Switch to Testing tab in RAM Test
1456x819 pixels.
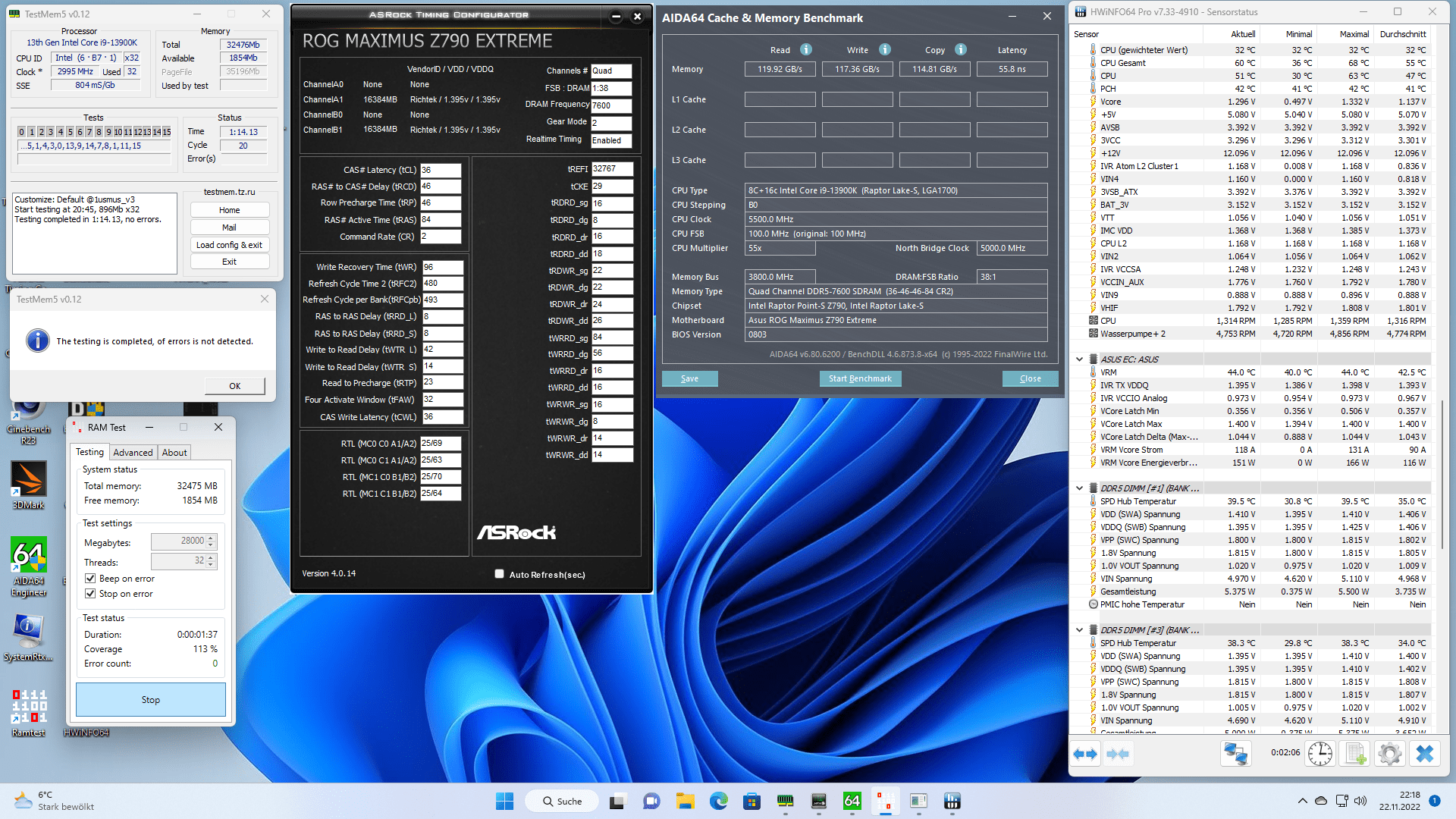89,452
